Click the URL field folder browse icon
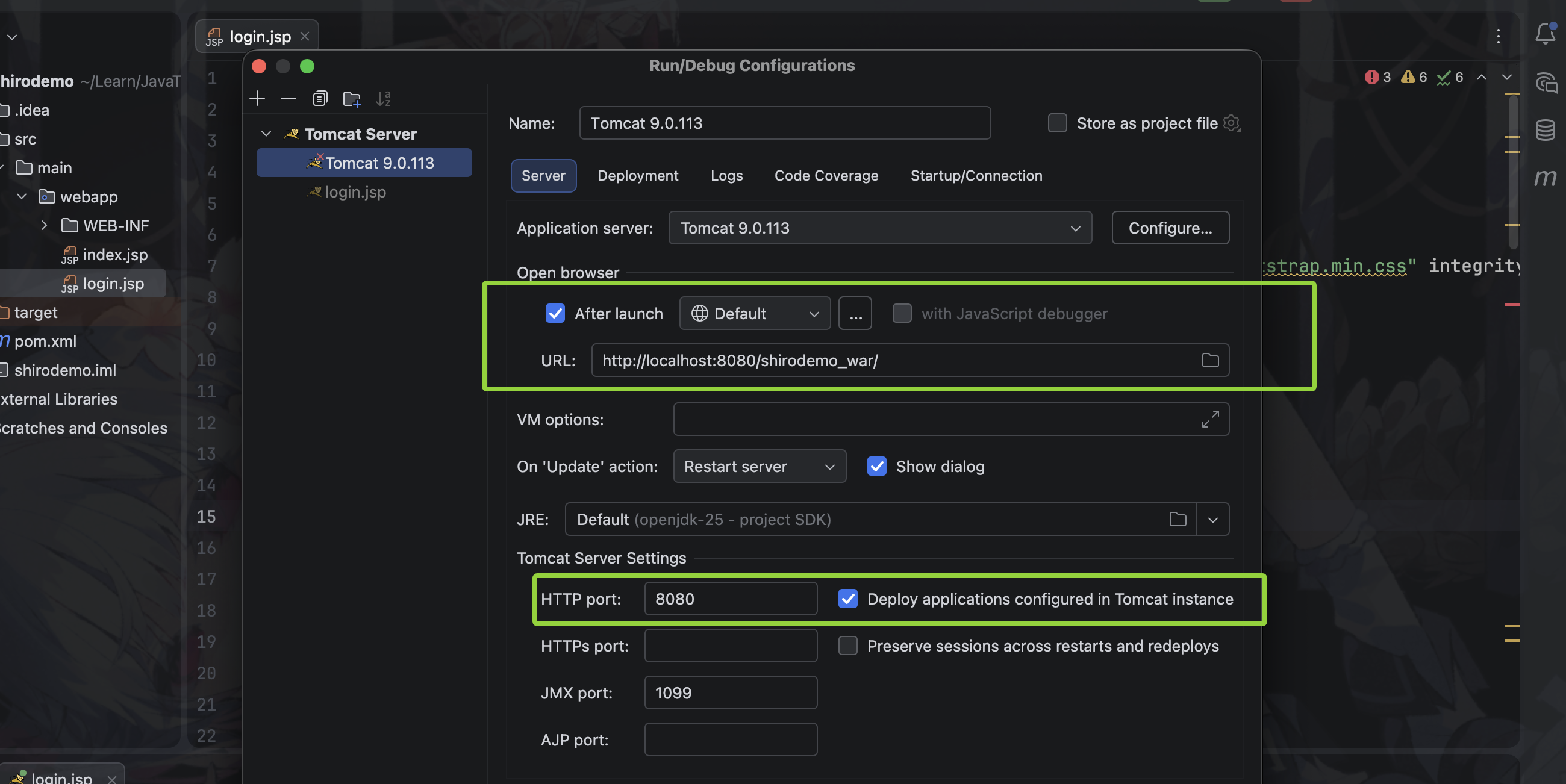1566x784 pixels. tap(1210, 361)
